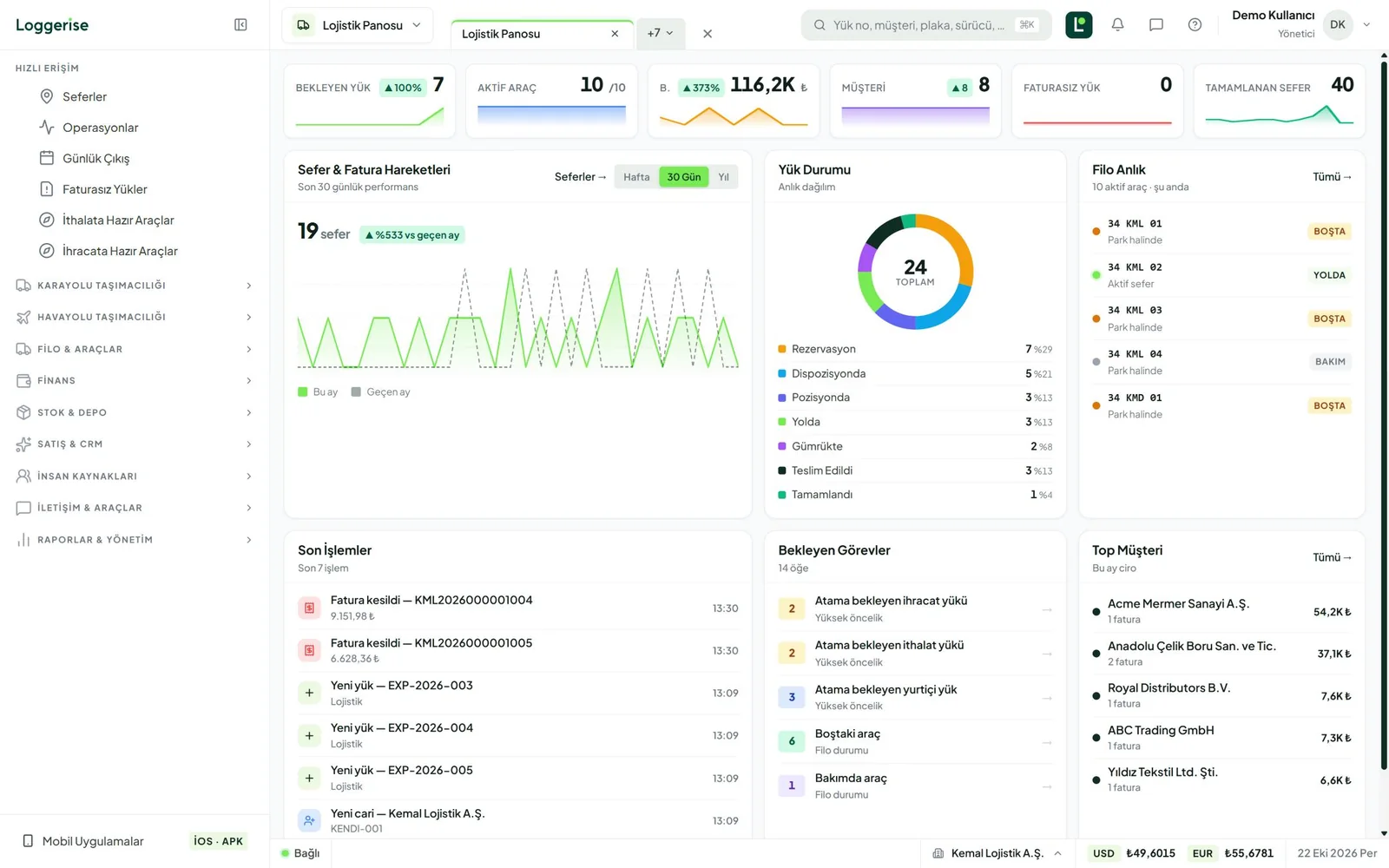The width and height of the screenshot is (1389, 868).
Task: Open Faturasız Yükler in sidebar
Action: 104,189
